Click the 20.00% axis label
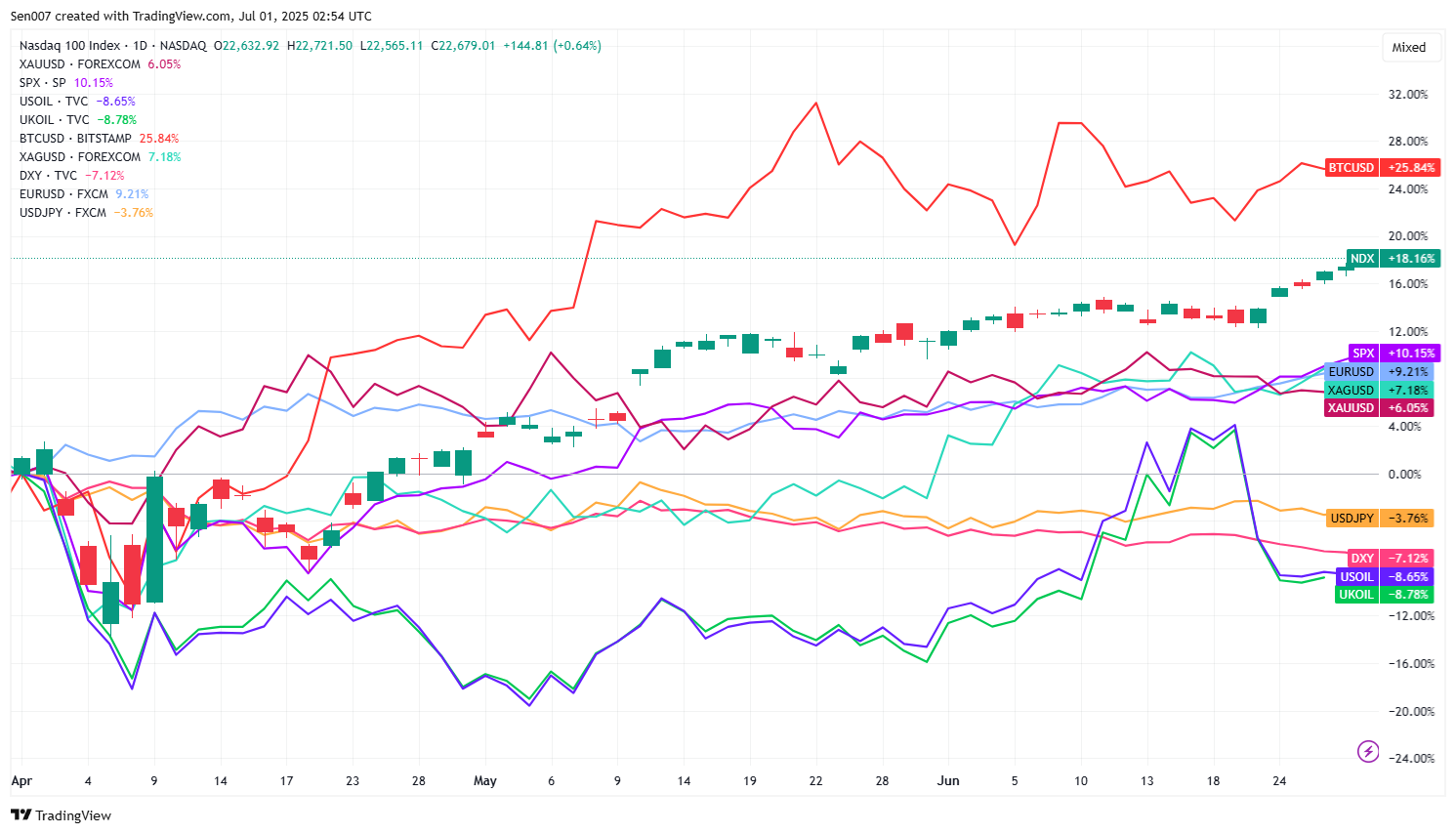Screen dimensions: 1456x834 coord(1407,236)
